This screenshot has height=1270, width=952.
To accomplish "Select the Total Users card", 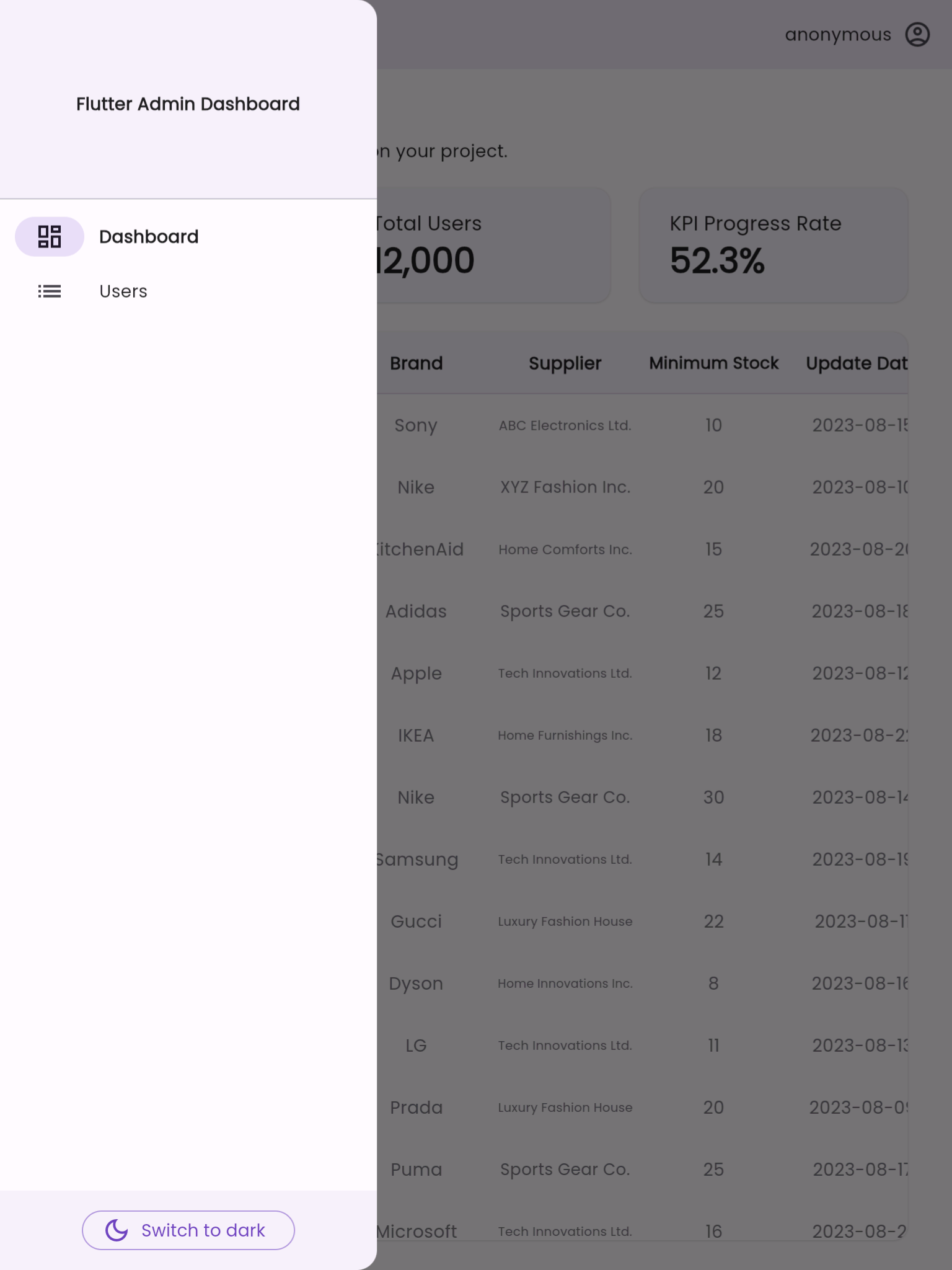I will pyautogui.click(x=493, y=245).
